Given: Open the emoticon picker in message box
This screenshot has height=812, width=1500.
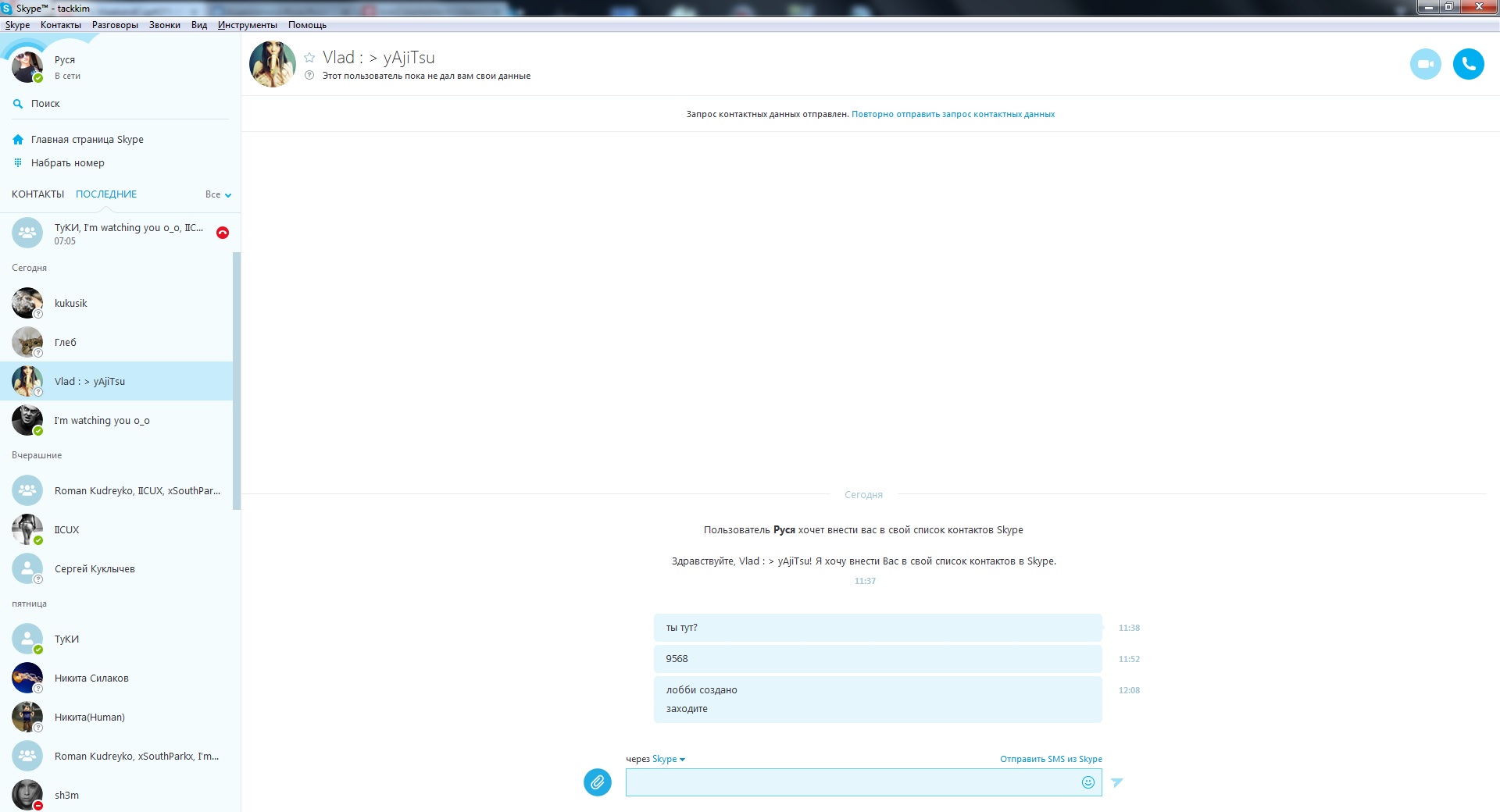Looking at the screenshot, I should tap(1087, 782).
